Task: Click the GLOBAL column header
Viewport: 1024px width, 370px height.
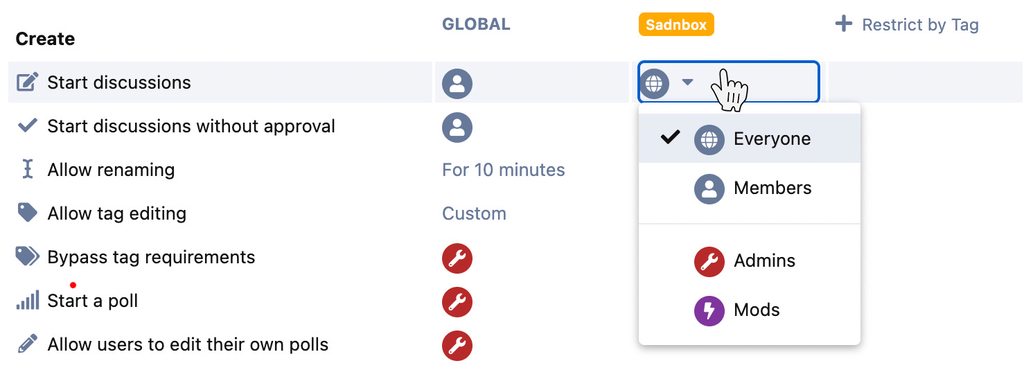Action: point(476,24)
